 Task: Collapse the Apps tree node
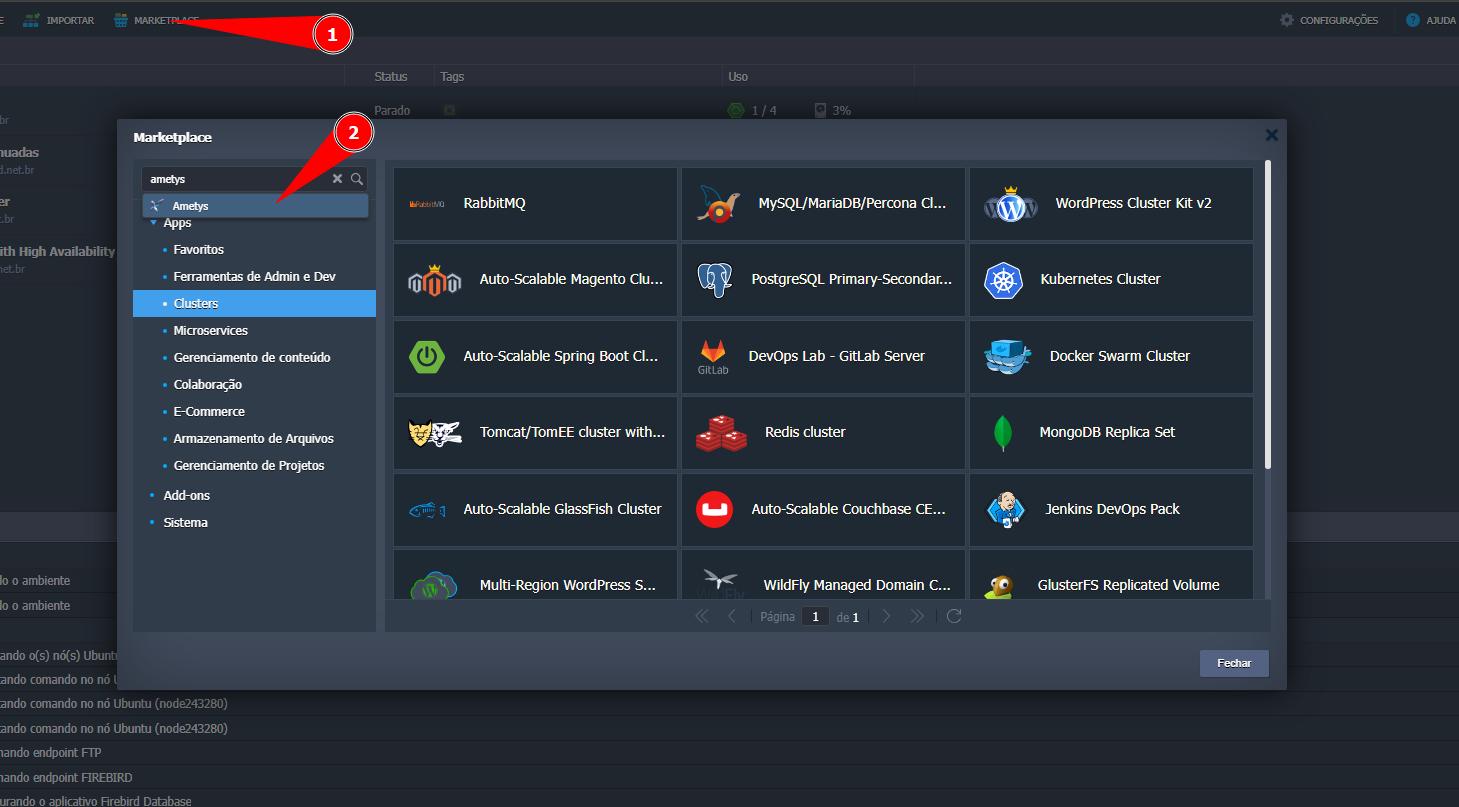[153, 223]
